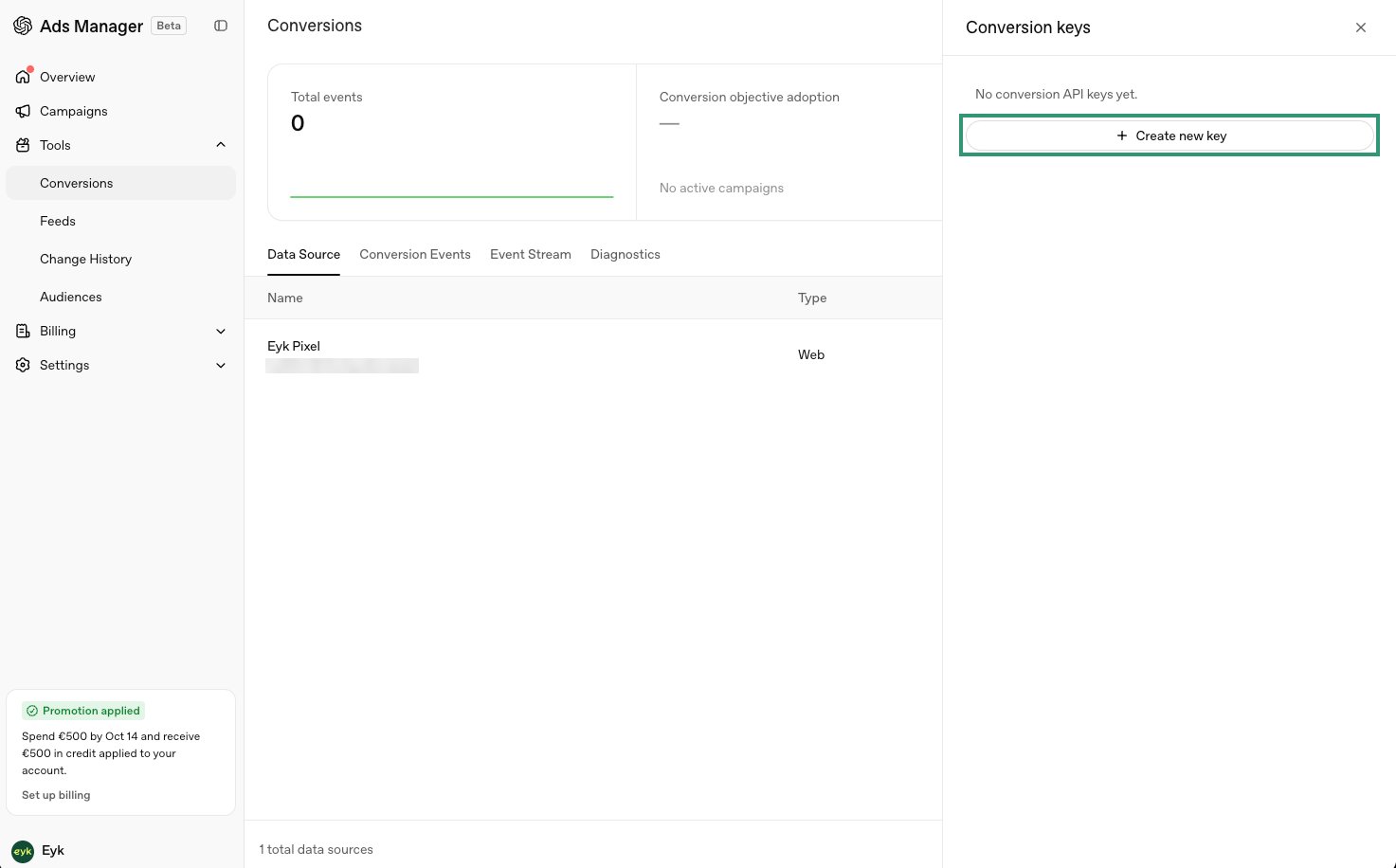Click the Promotion applied badge
Viewport: 1396px width, 868px height.
click(x=83, y=711)
